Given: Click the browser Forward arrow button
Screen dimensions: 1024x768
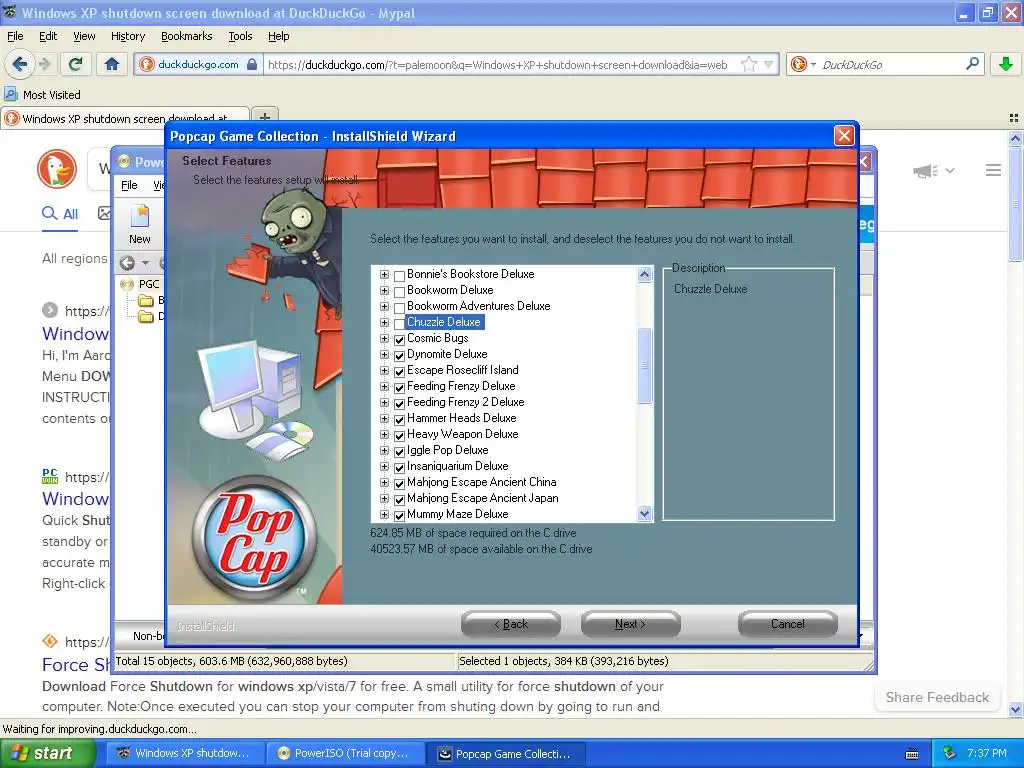Looking at the screenshot, I should point(44,64).
